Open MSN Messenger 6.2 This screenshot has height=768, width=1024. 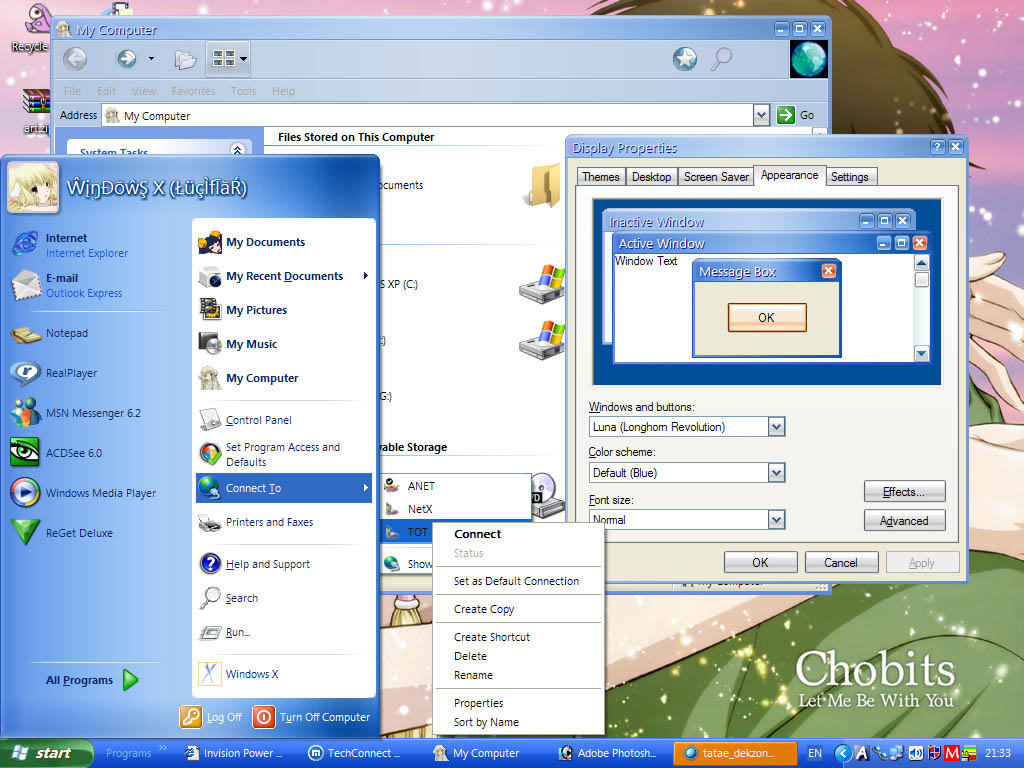[x=92, y=413]
